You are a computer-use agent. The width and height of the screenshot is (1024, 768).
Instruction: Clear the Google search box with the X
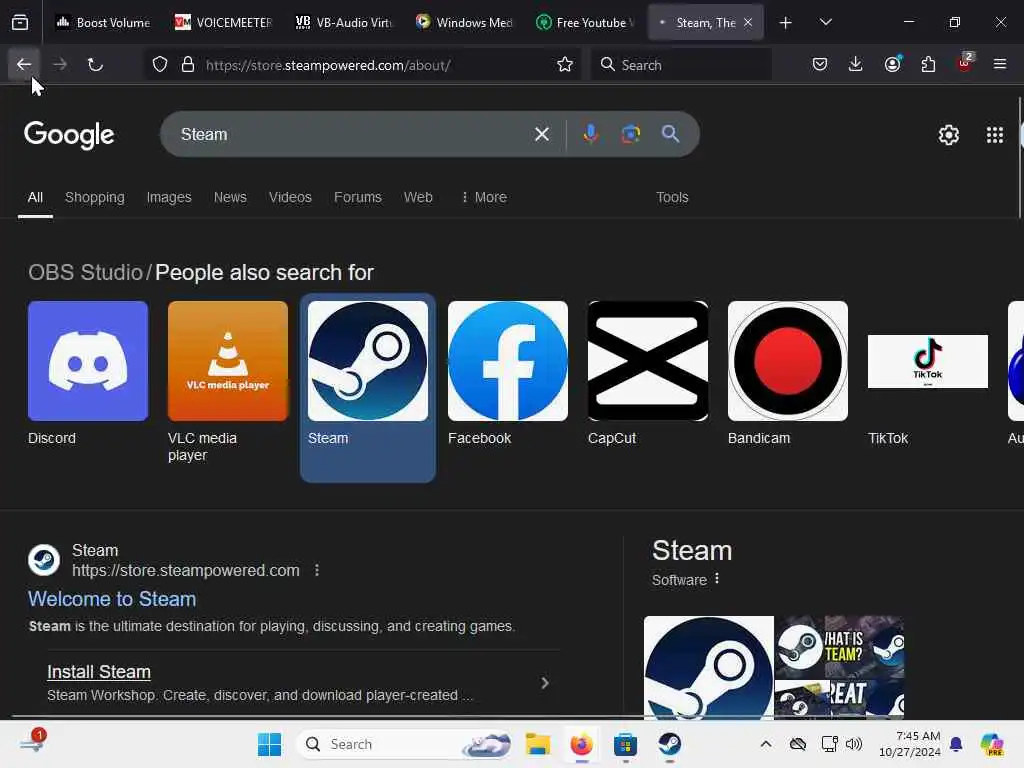click(x=541, y=135)
